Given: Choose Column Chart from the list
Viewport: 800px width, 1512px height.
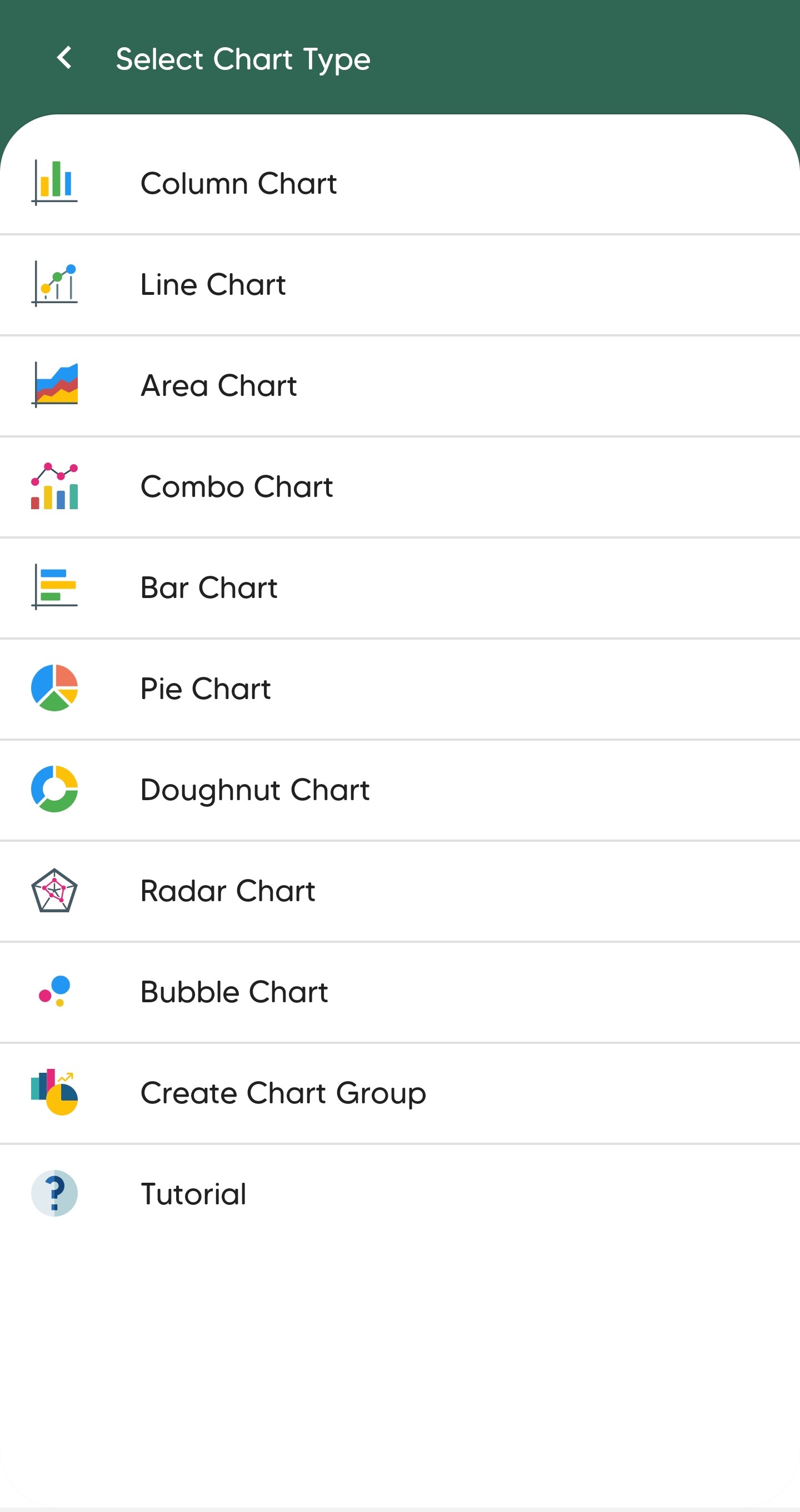Looking at the screenshot, I should coord(238,183).
